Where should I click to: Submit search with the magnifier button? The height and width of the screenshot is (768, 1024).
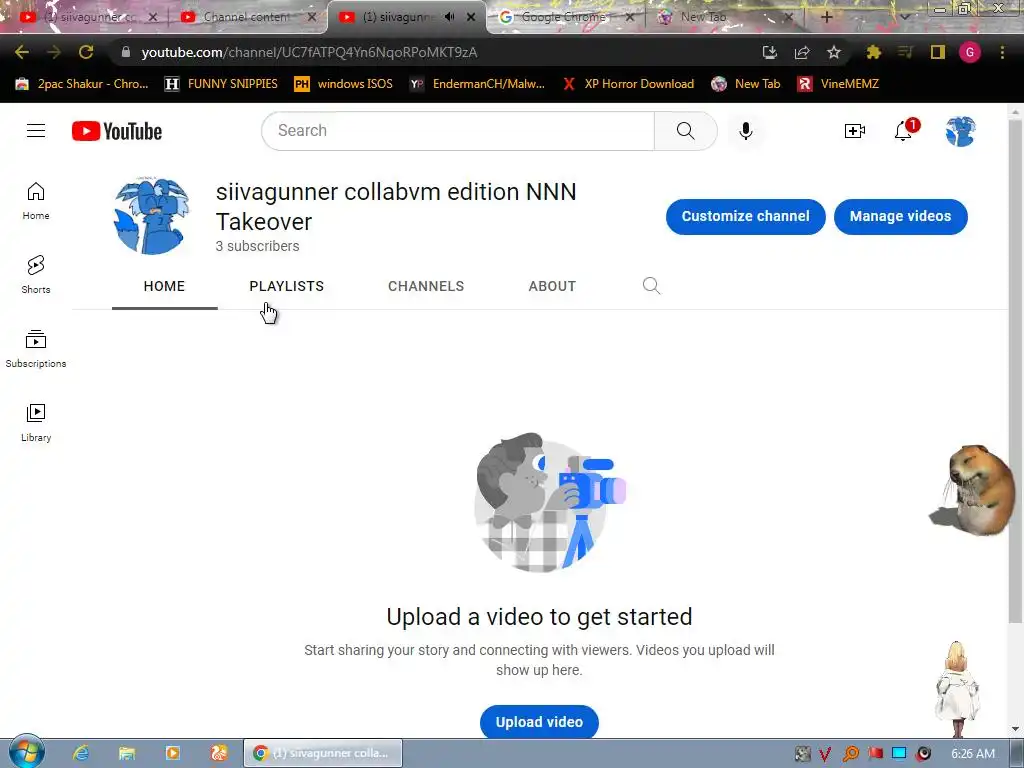coord(685,131)
